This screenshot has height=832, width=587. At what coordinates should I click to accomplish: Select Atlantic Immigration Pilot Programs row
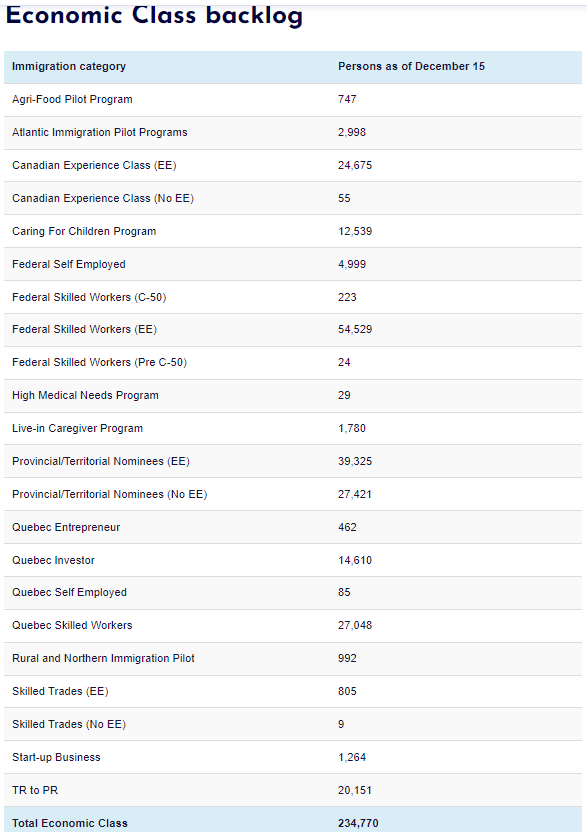pos(293,133)
